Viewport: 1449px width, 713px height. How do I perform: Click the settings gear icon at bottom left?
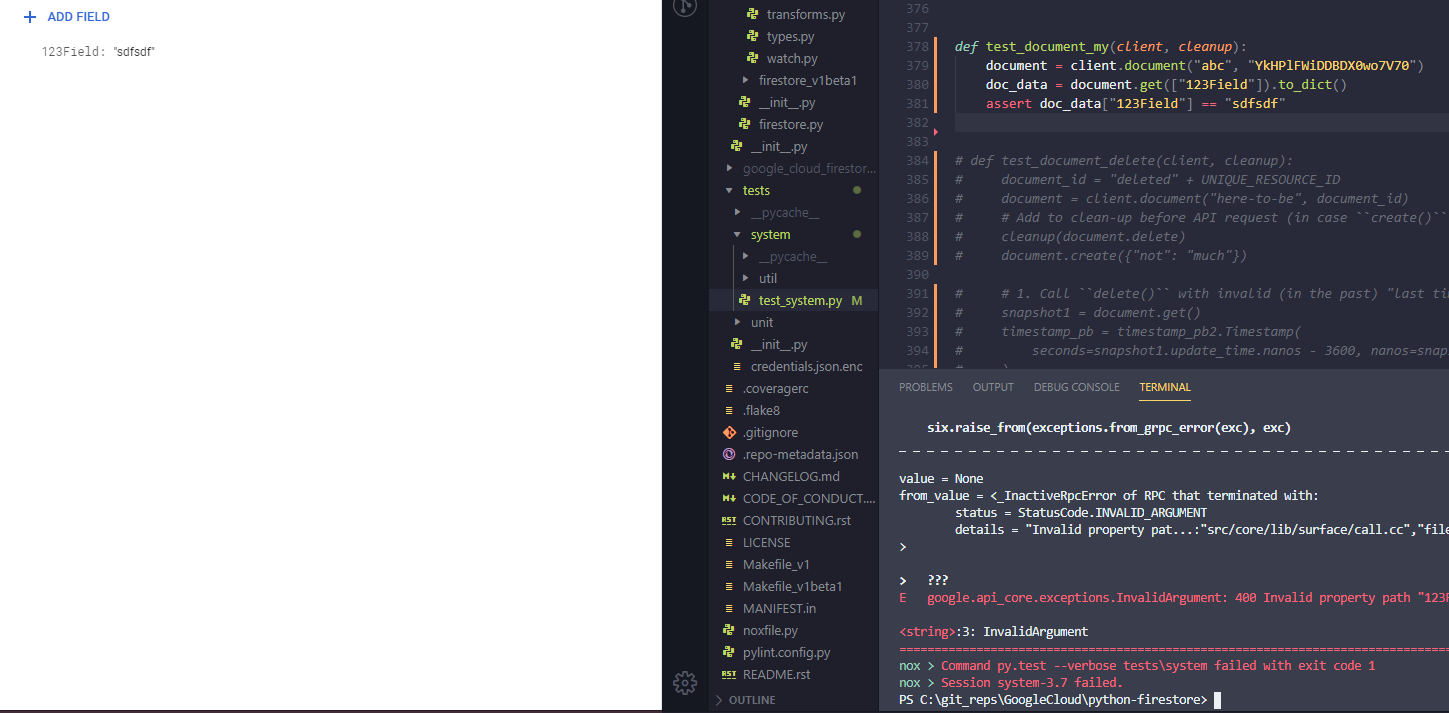pos(684,682)
